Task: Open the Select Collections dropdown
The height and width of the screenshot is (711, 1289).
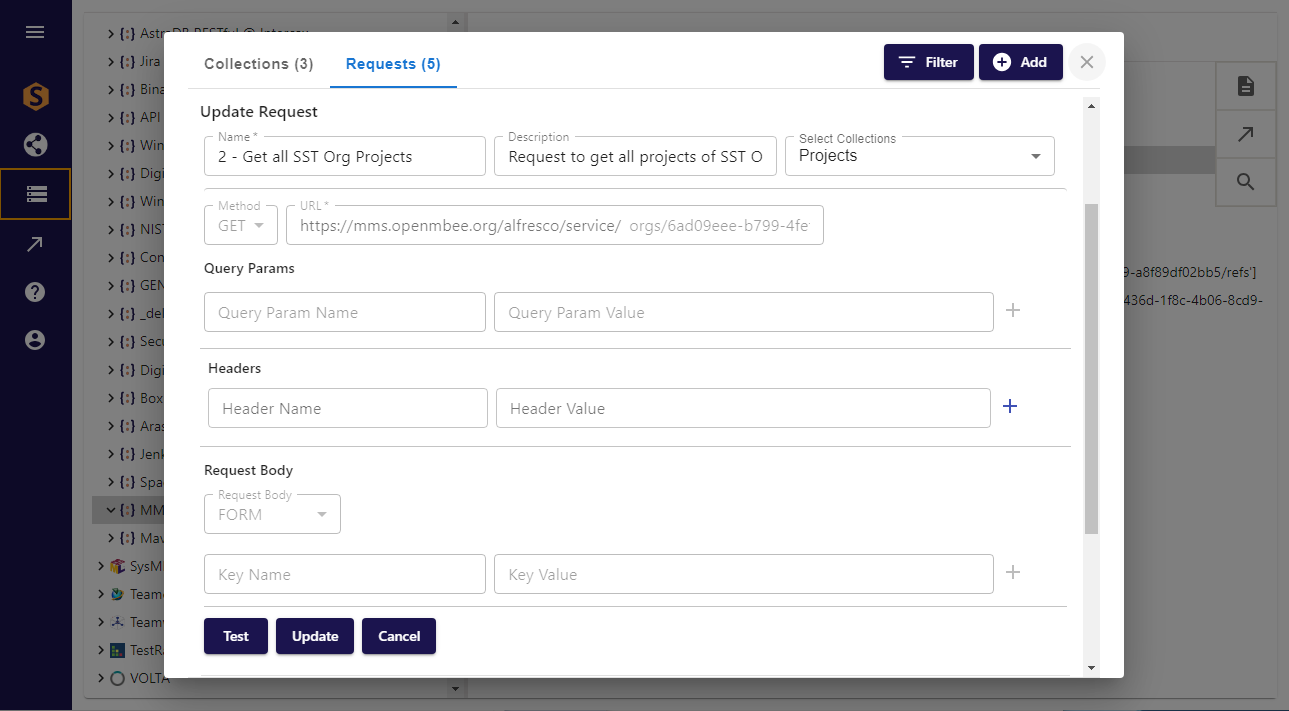Action: click(x=919, y=156)
